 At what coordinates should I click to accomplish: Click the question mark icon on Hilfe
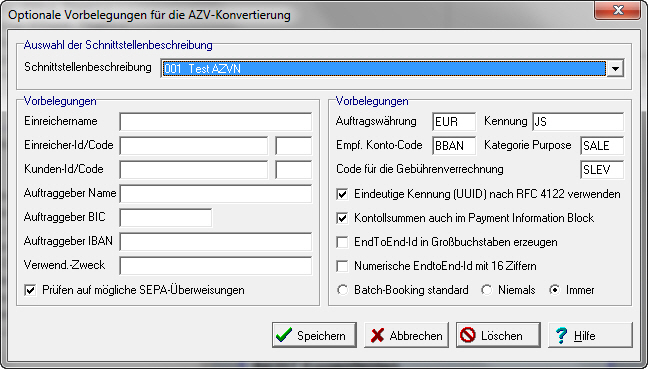pos(561,335)
